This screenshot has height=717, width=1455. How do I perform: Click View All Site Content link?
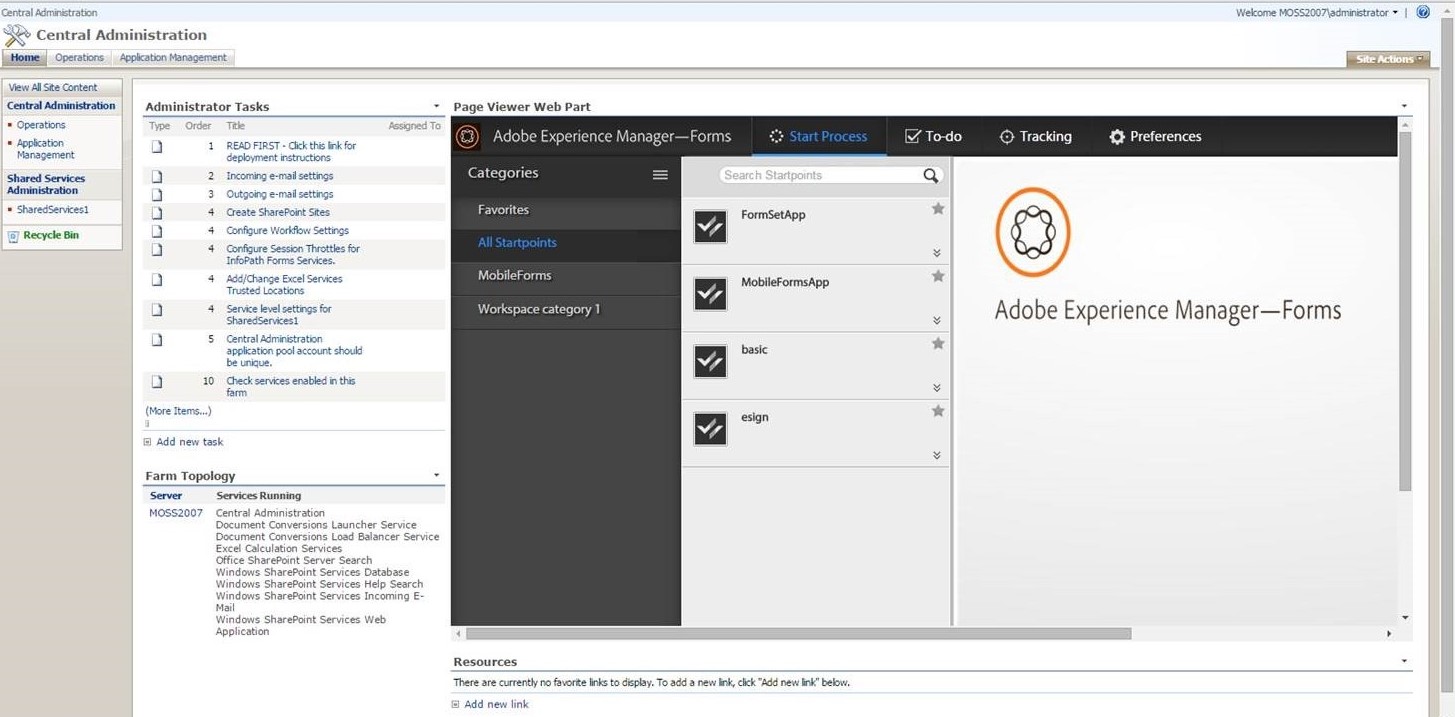click(53, 88)
